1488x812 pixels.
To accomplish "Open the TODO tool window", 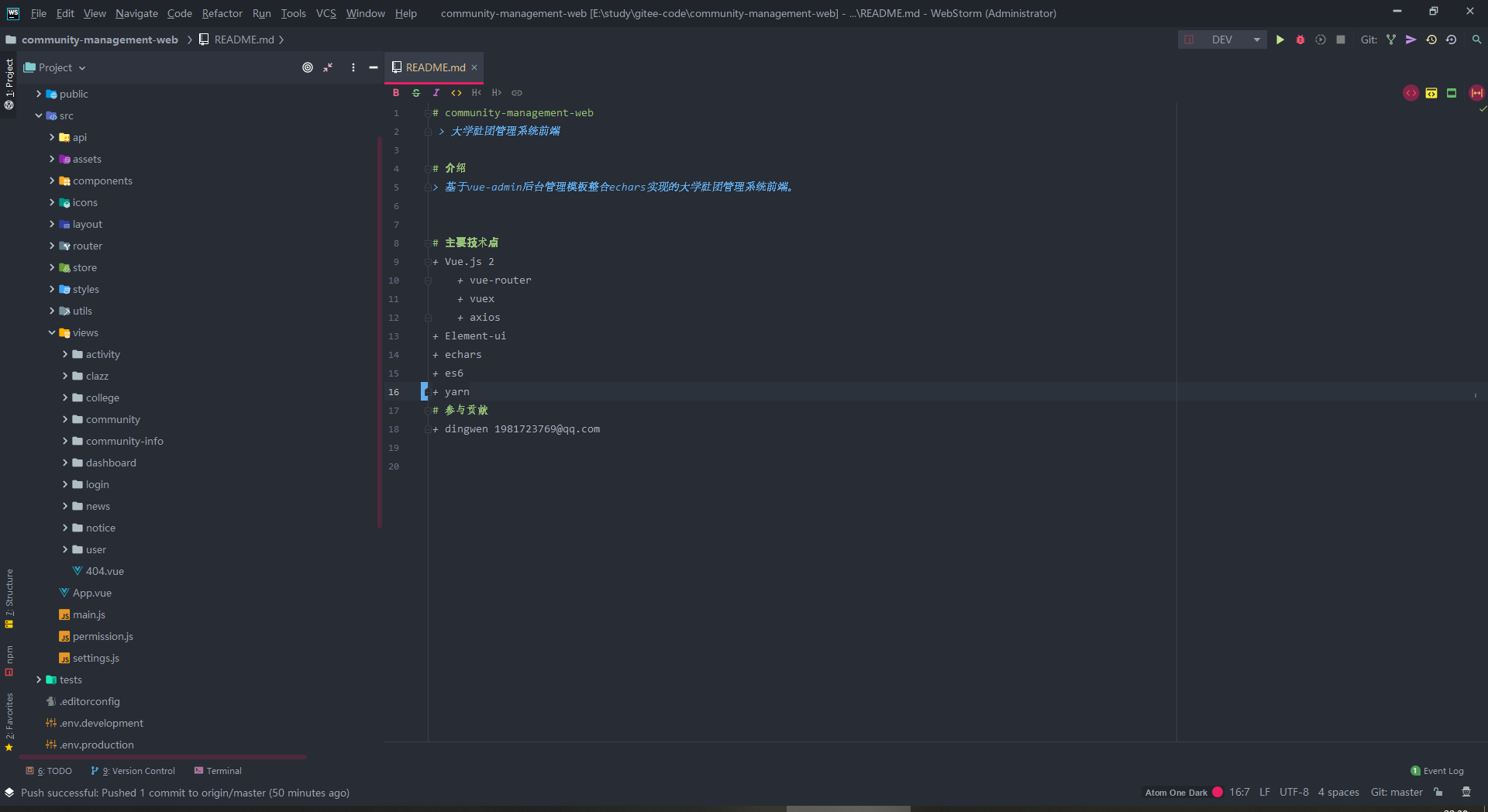I will [x=49, y=771].
